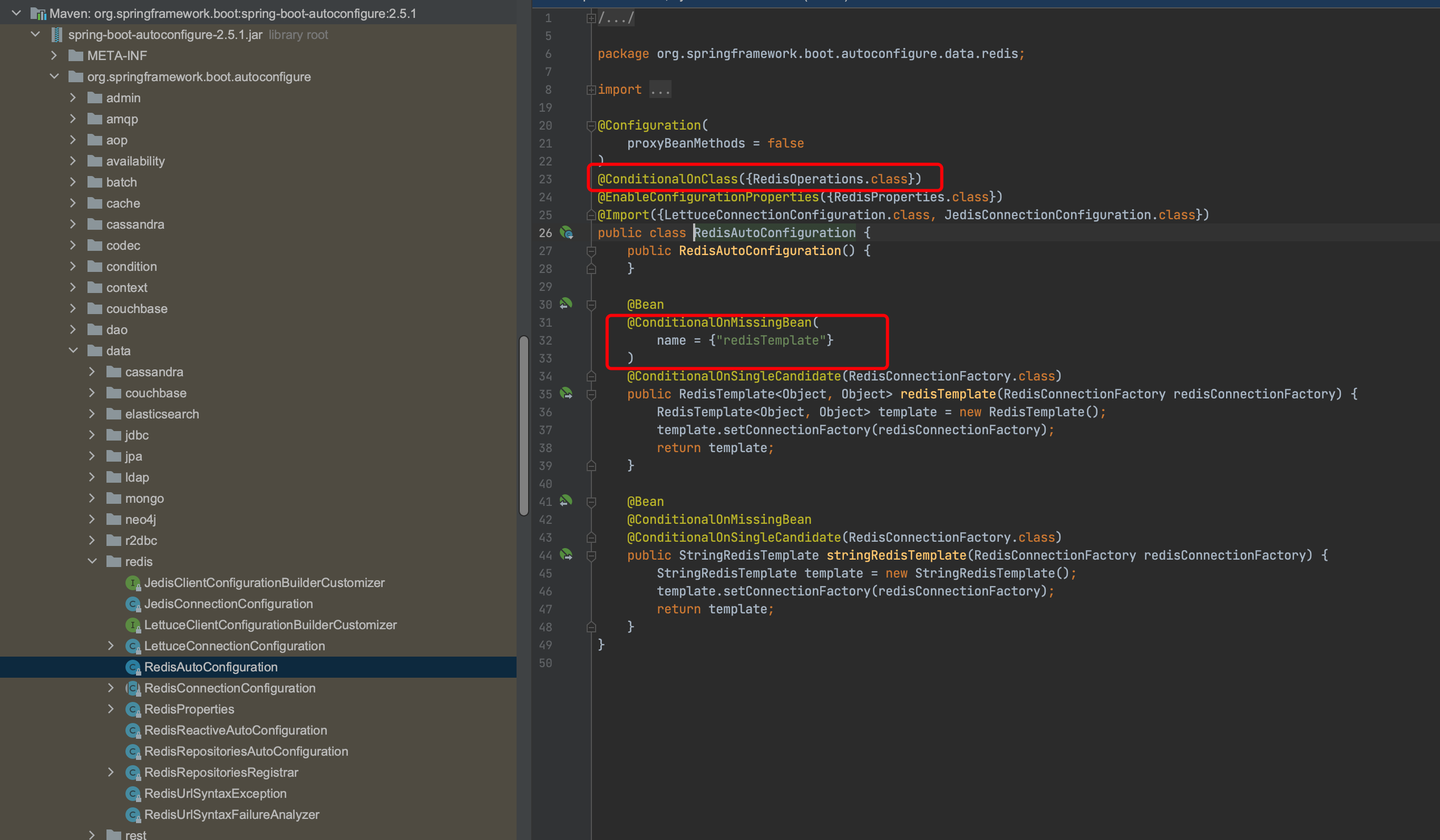Click the project tree vertical scrollbar thumb
Screen dimensions: 1440x840
pyautogui.click(x=523, y=426)
